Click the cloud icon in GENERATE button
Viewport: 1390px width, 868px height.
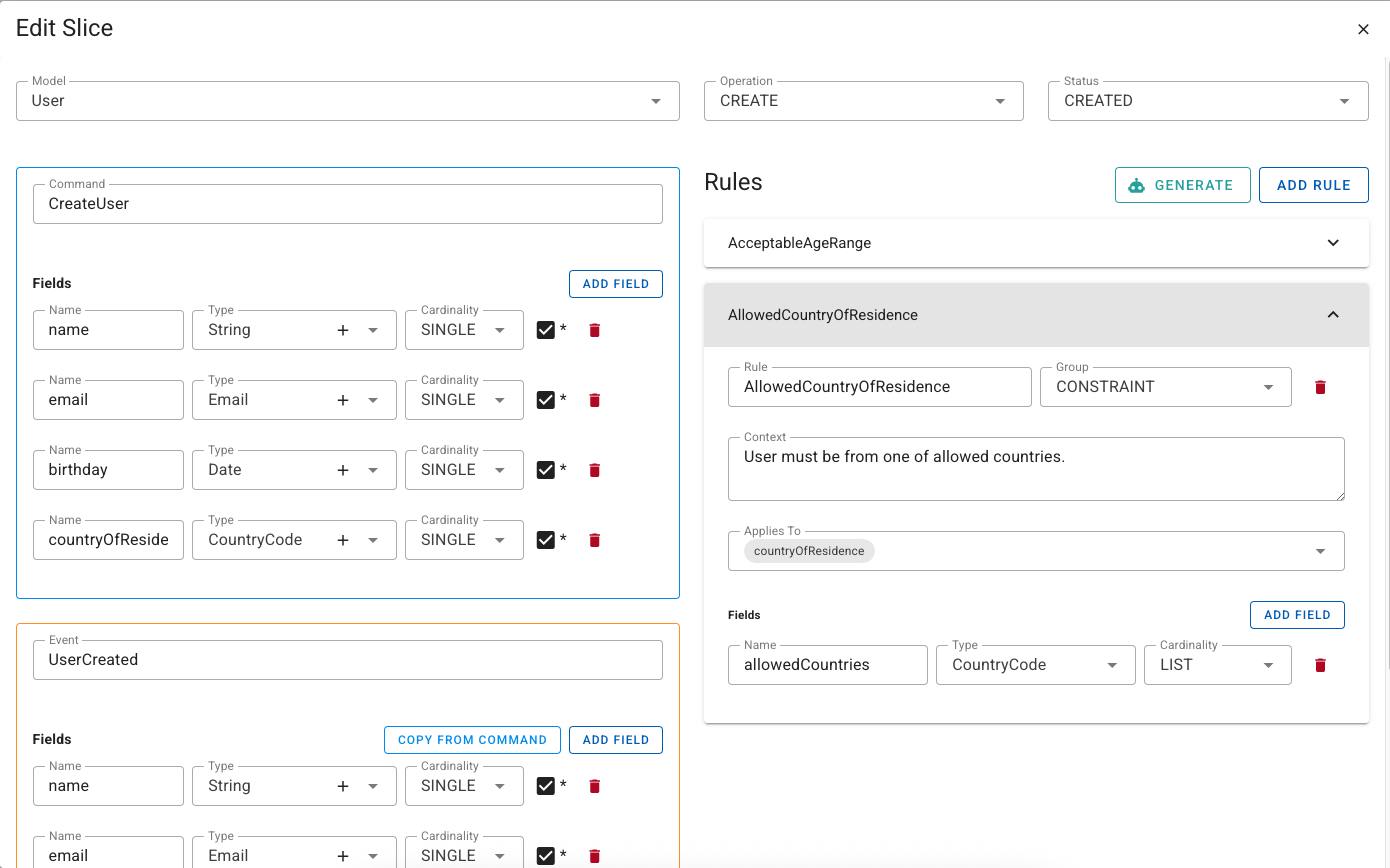pos(1137,185)
